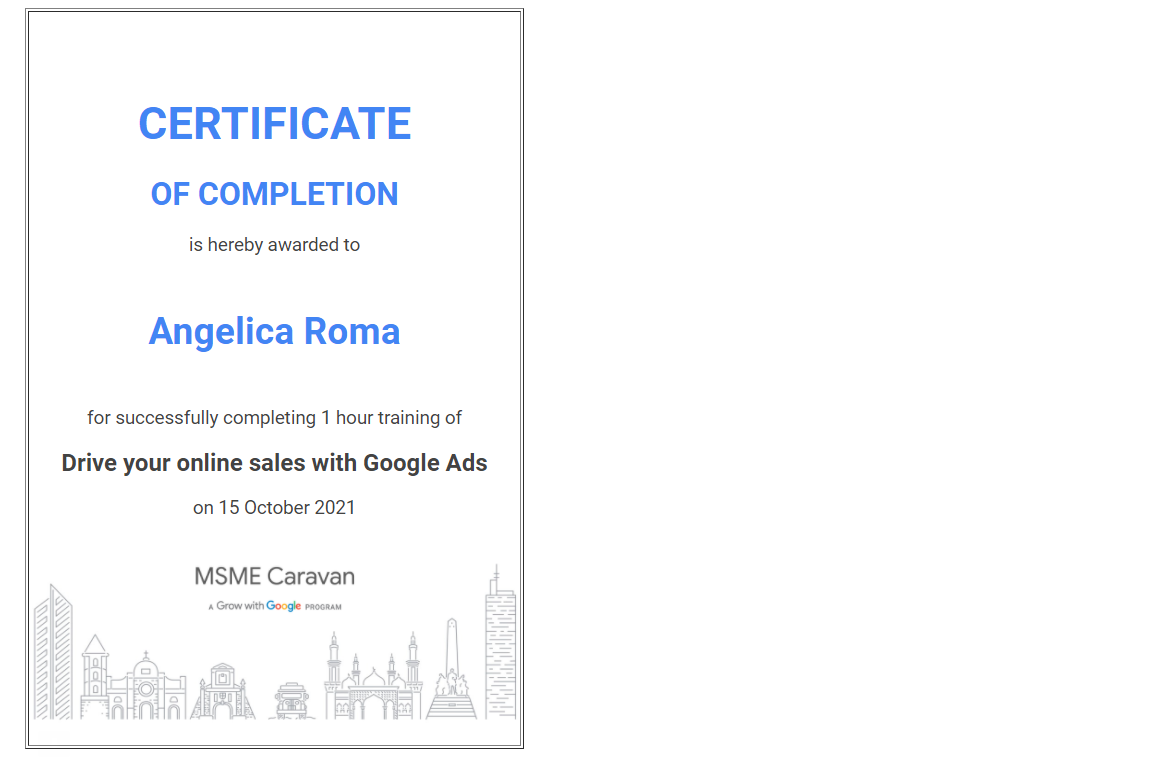Screen dimensions: 1152x761
Task: Click the Grow with Google program tagline
Action: tap(274, 605)
